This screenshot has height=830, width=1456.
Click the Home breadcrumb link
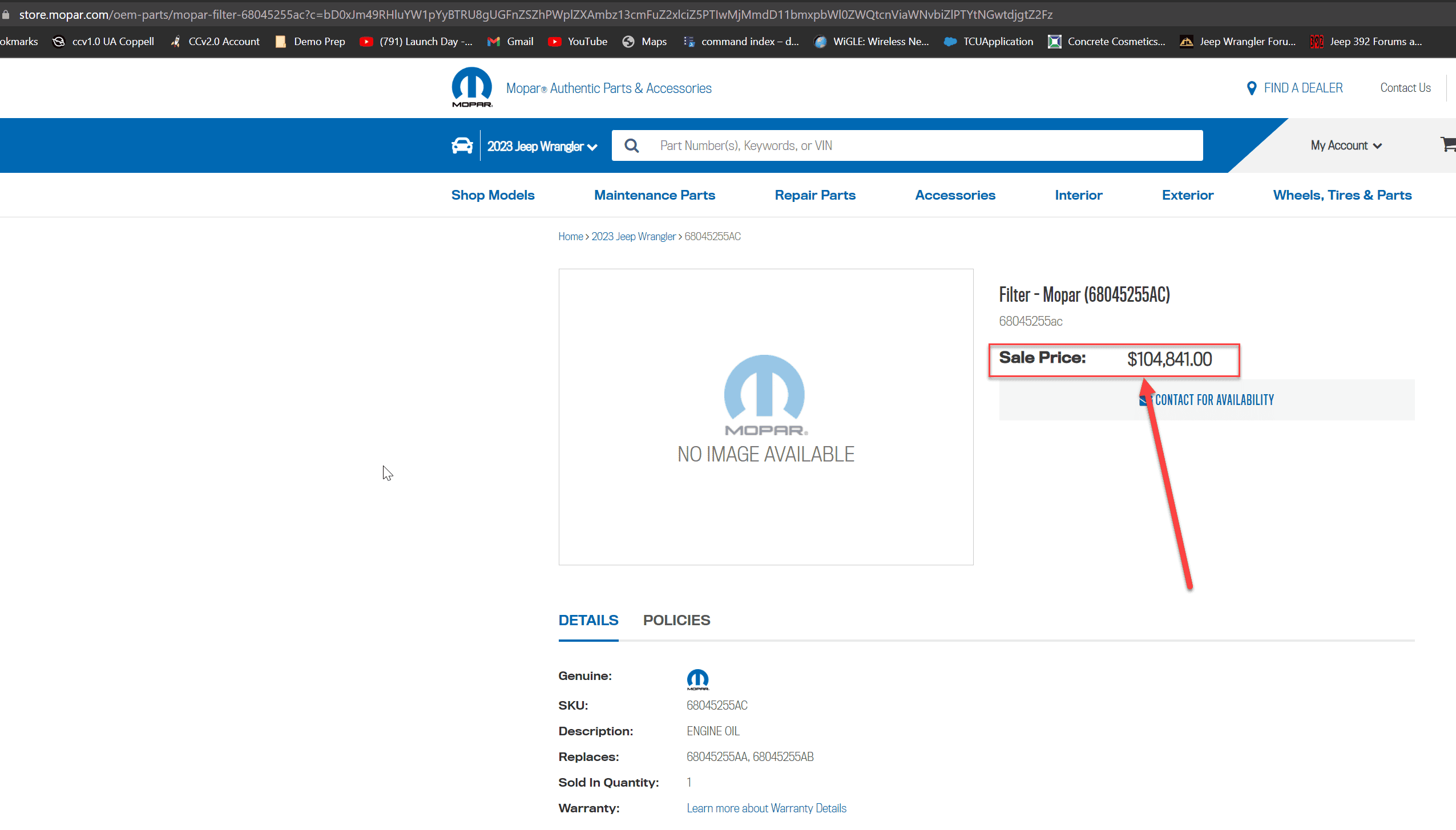point(571,237)
